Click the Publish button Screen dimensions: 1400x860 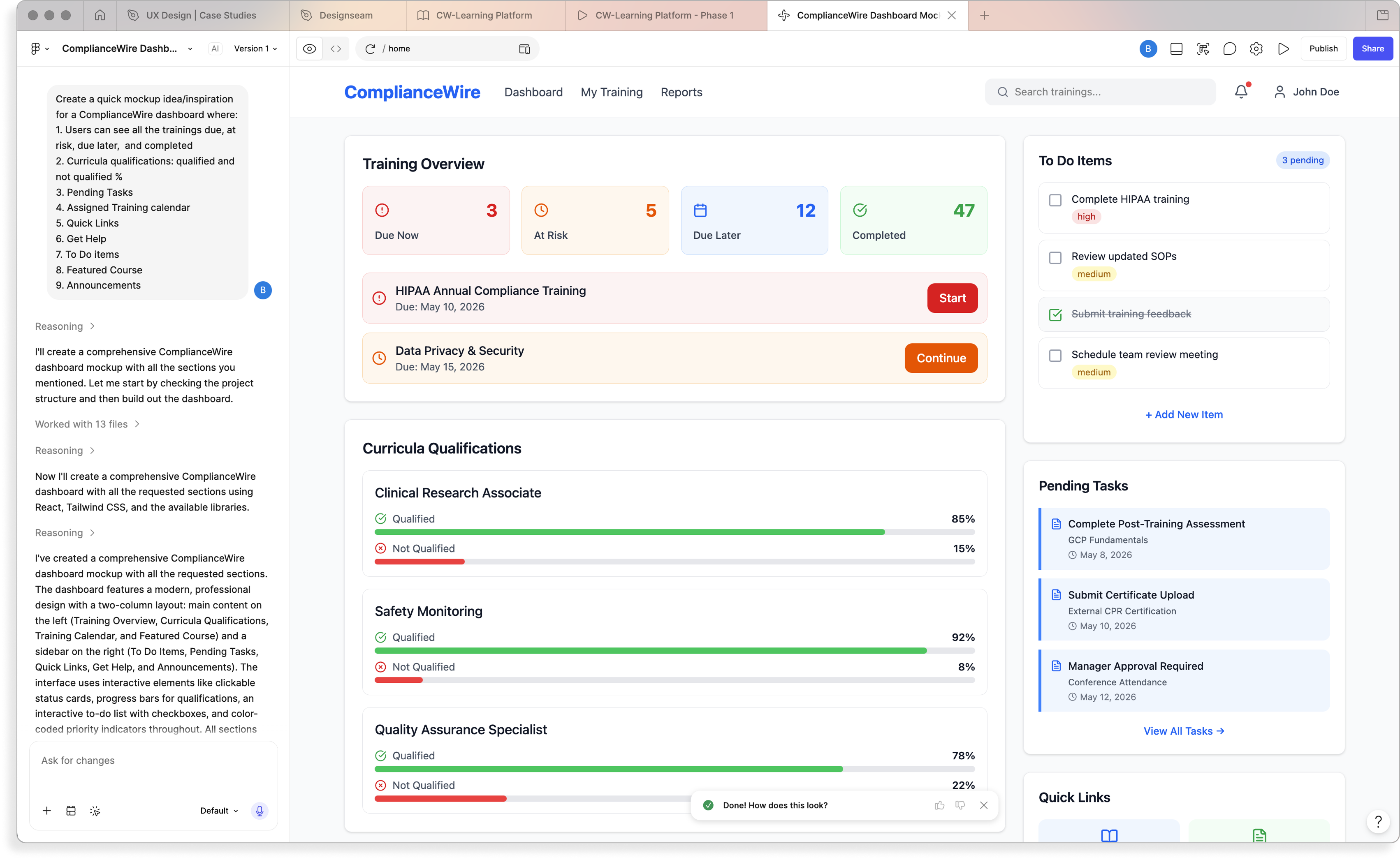[1323, 49]
